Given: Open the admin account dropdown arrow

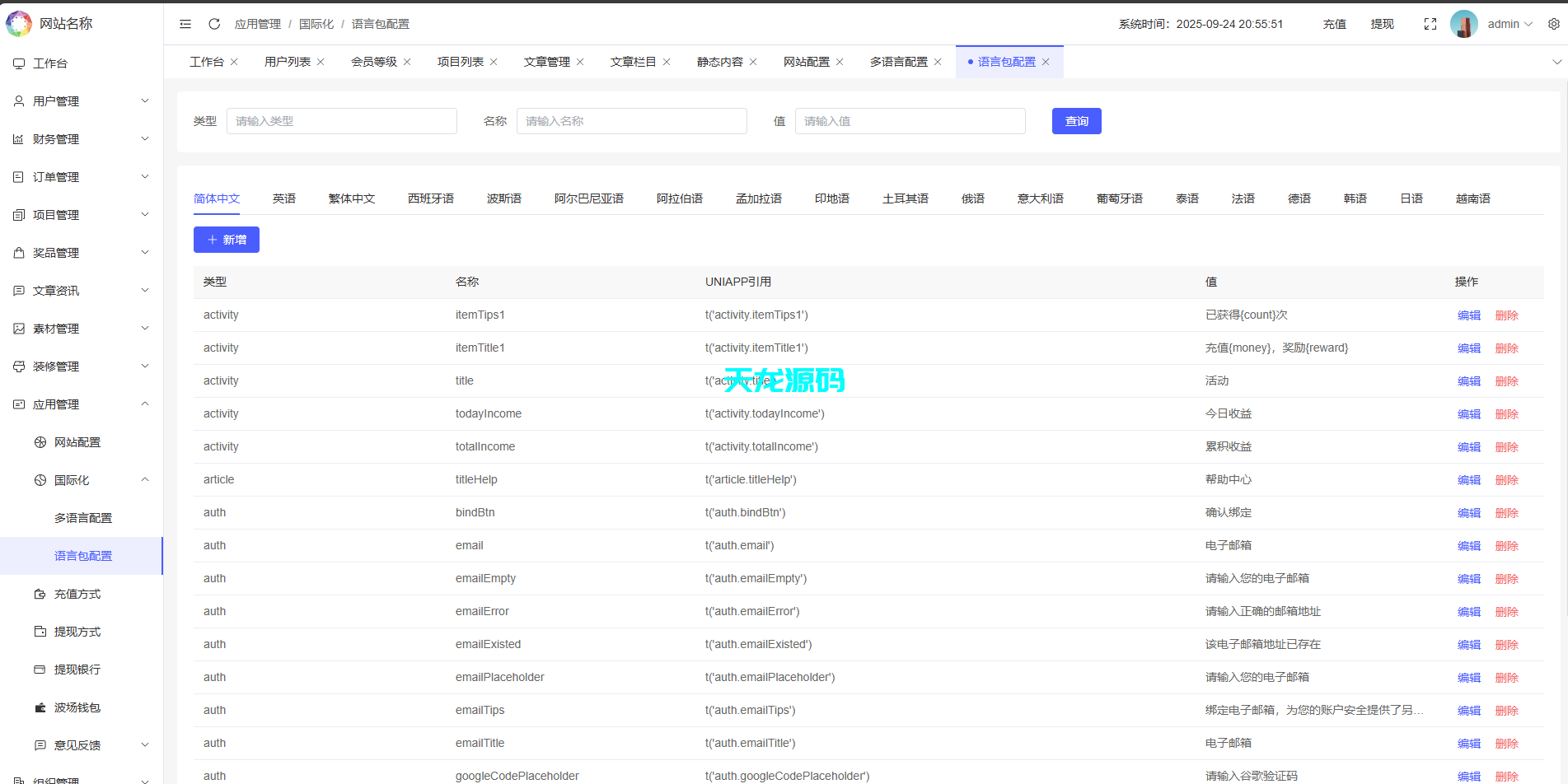Looking at the screenshot, I should coord(1528,24).
